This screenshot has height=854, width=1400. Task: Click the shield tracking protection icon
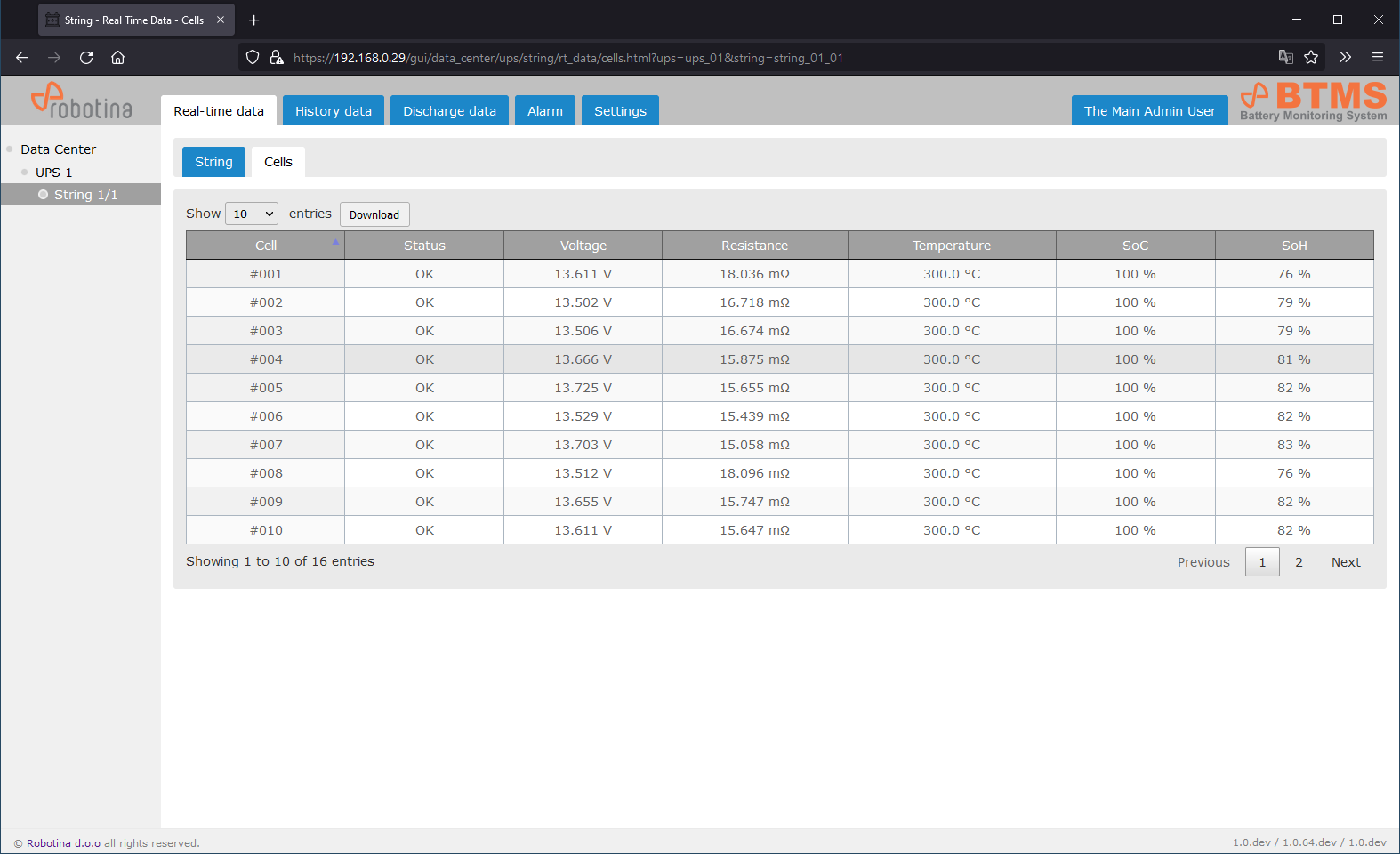tap(253, 58)
